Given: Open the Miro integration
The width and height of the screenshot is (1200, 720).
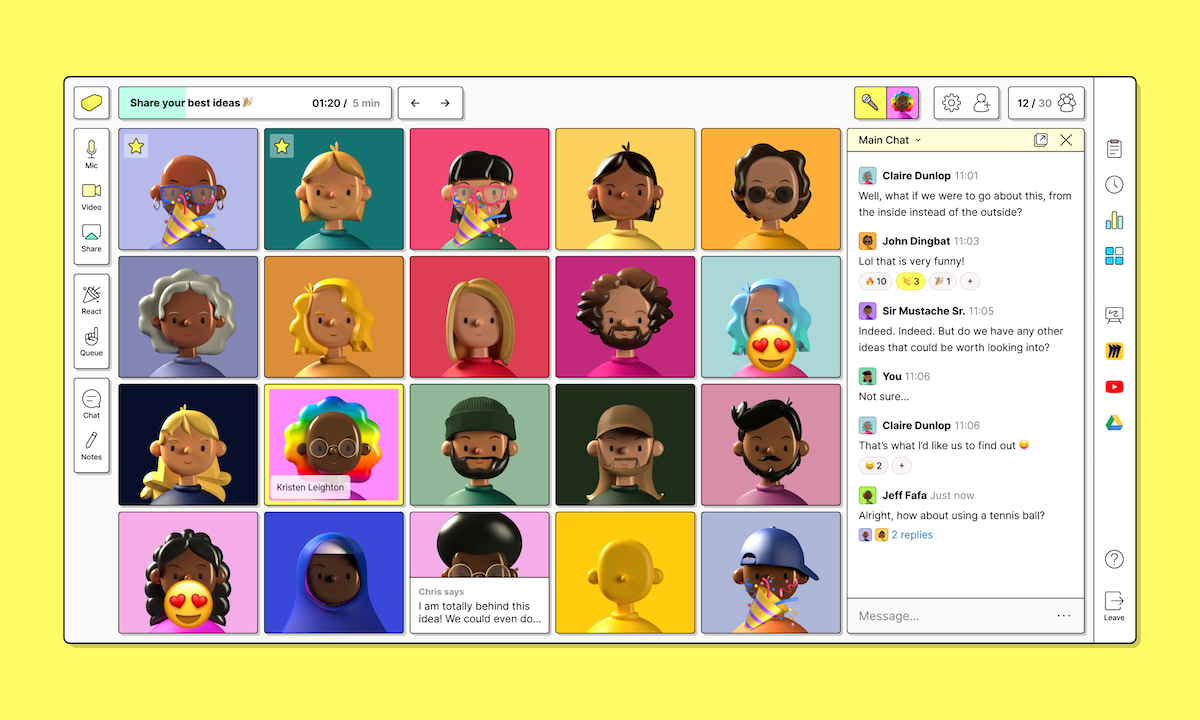Looking at the screenshot, I should click(x=1114, y=350).
